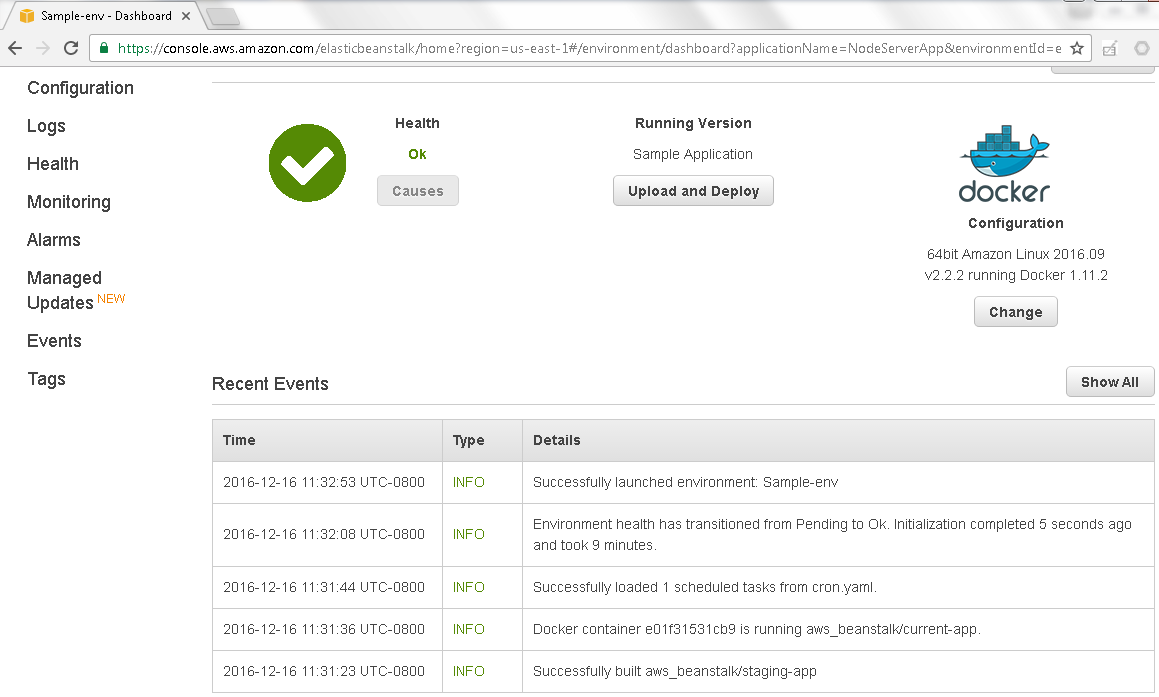The width and height of the screenshot is (1159, 697).
Task: Click the address bar URL field
Action: click(x=589, y=48)
